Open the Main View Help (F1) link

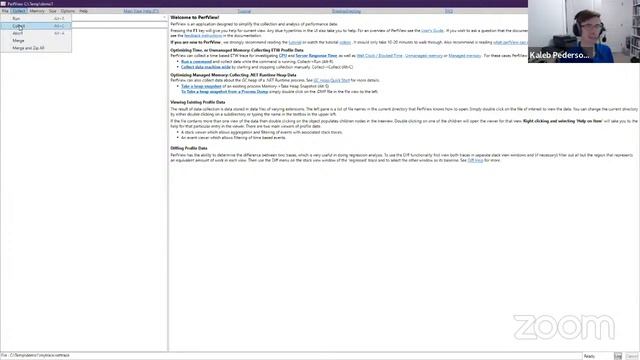[x=141, y=11]
